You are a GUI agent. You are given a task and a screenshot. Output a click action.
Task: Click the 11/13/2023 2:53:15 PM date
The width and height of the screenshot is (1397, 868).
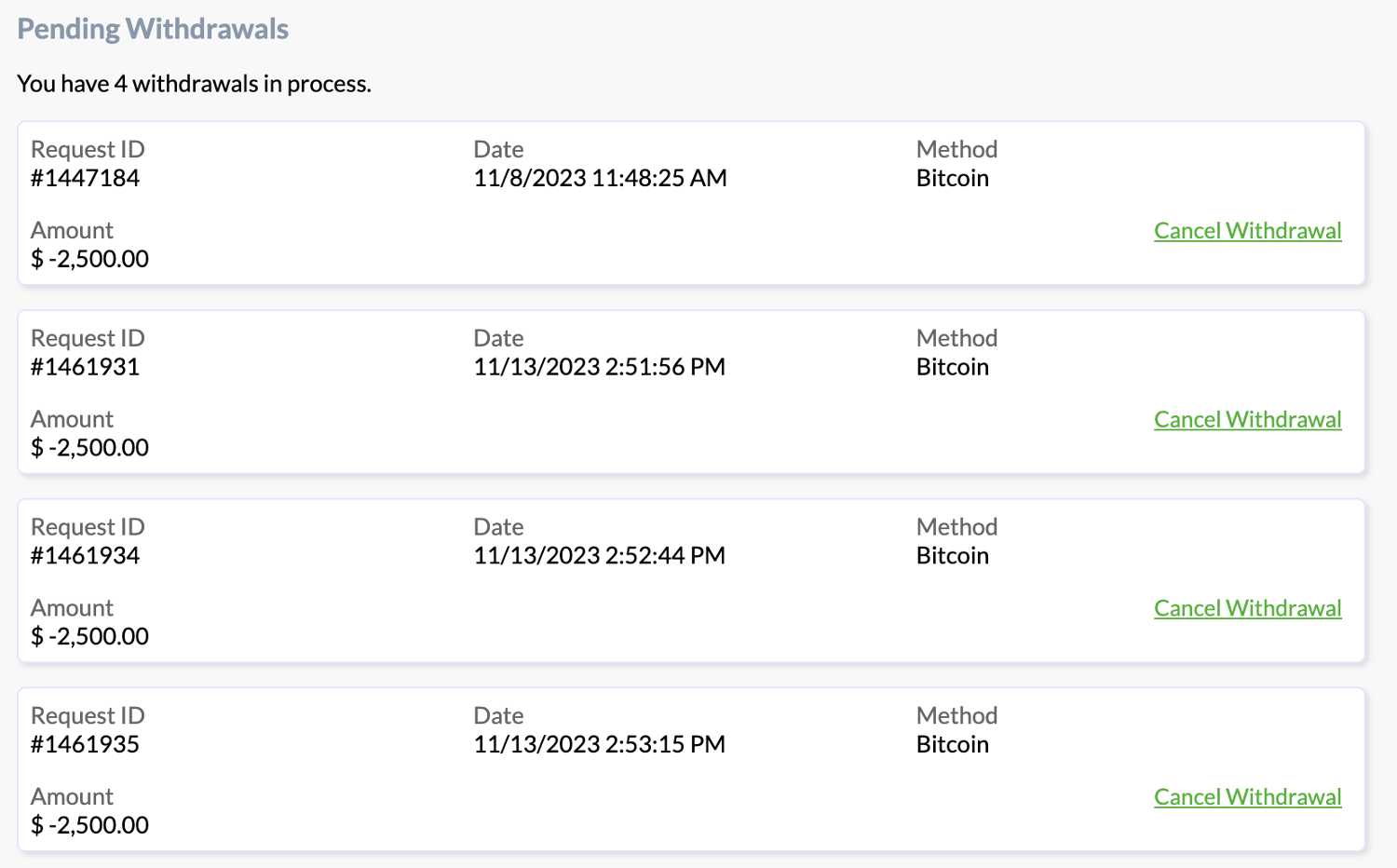(599, 744)
